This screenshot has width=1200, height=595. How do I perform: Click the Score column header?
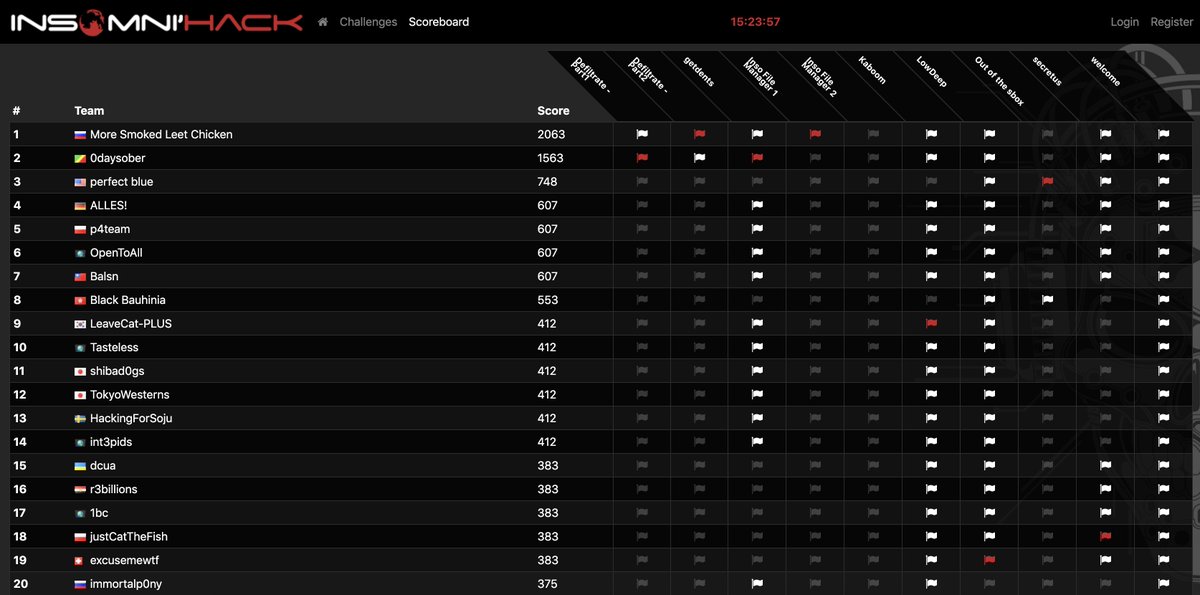[x=553, y=111]
